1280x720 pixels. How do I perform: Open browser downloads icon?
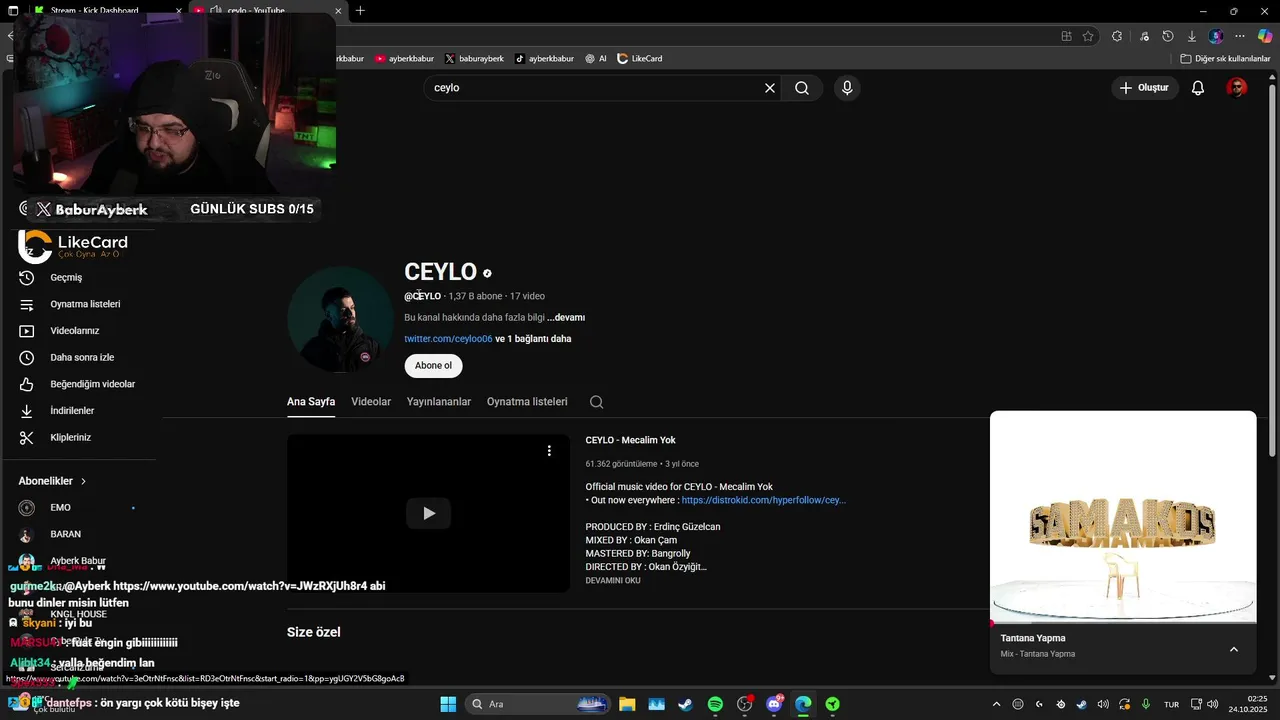point(1192,36)
